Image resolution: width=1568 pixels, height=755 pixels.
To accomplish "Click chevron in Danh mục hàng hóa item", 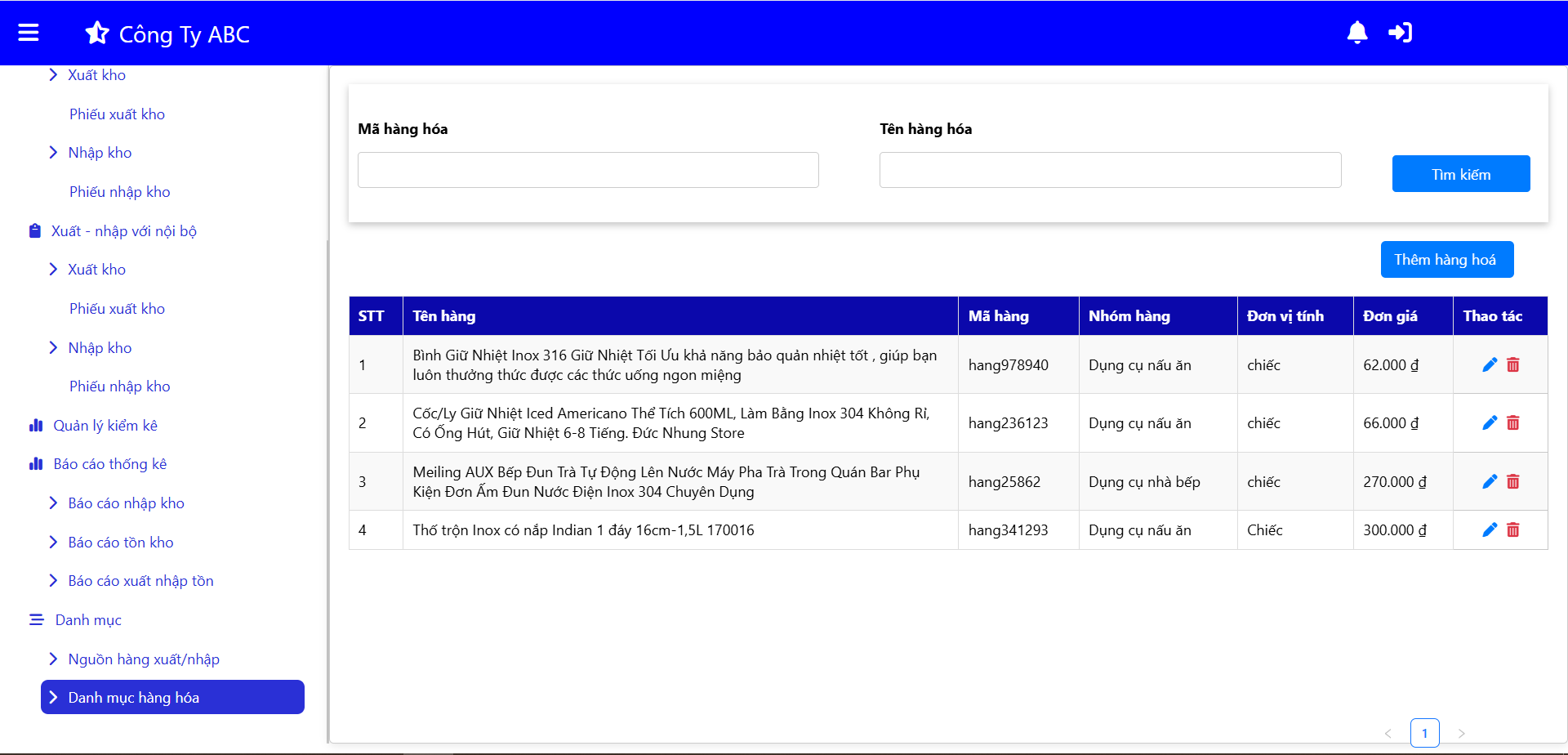I will tap(53, 697).
